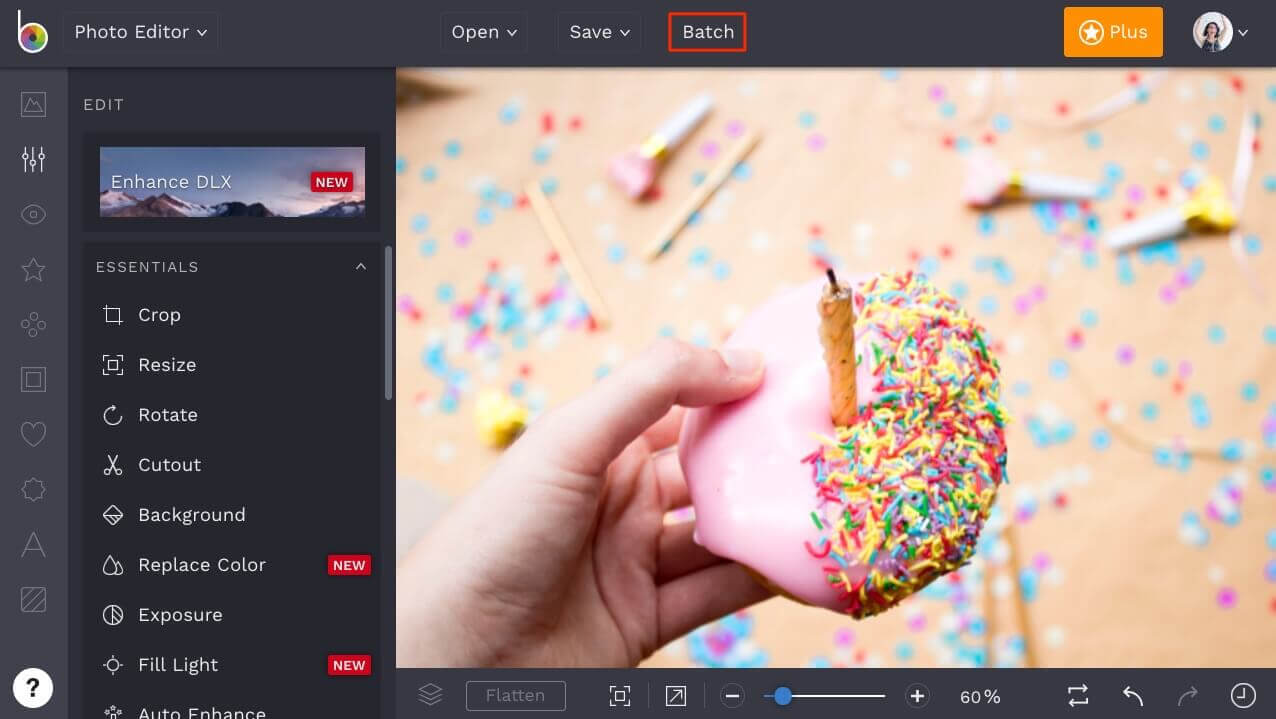The image size is (1276, 719).
Task: Open the Textures sidebar icon
Action: [33, 599]
